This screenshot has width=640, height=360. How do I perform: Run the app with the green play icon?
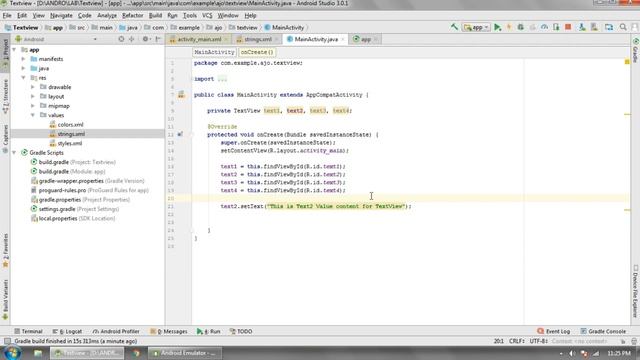coord(497,27)
